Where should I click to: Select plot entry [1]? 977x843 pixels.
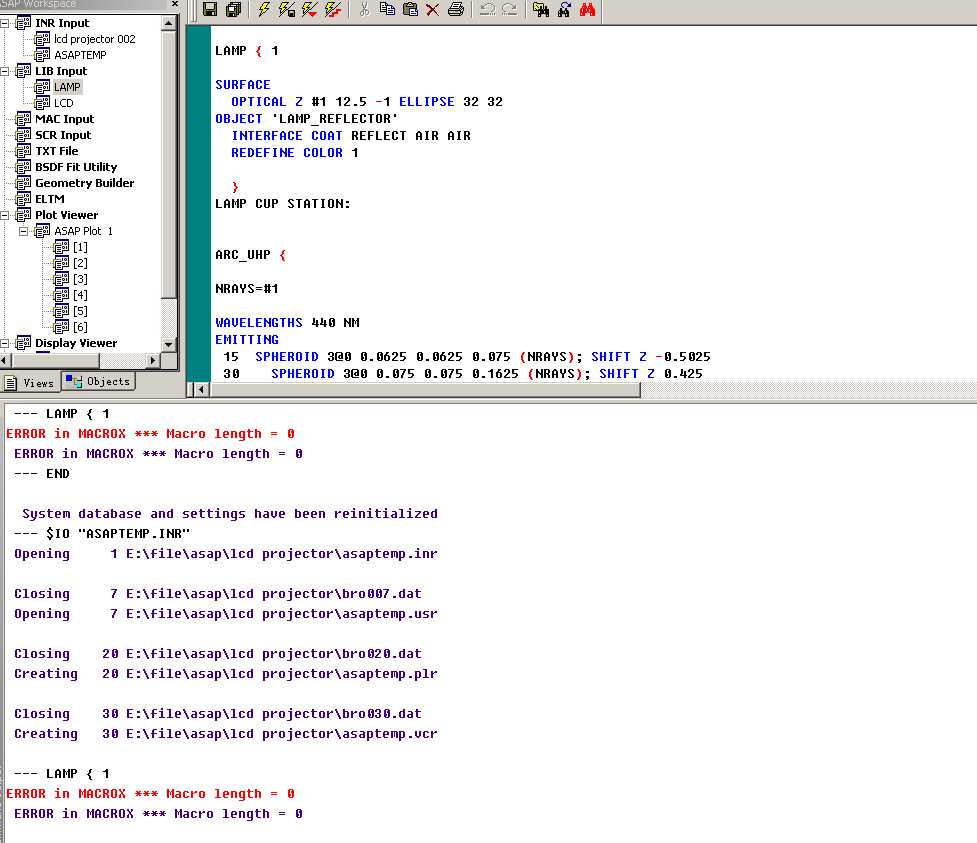point(80,247)
